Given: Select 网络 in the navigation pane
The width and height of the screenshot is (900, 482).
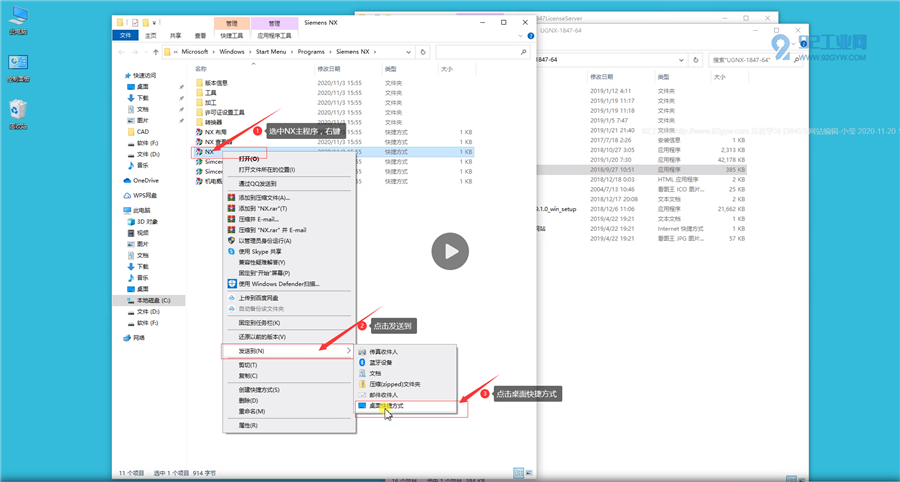Looking at the screenshot, I should (x=139, y=338).
